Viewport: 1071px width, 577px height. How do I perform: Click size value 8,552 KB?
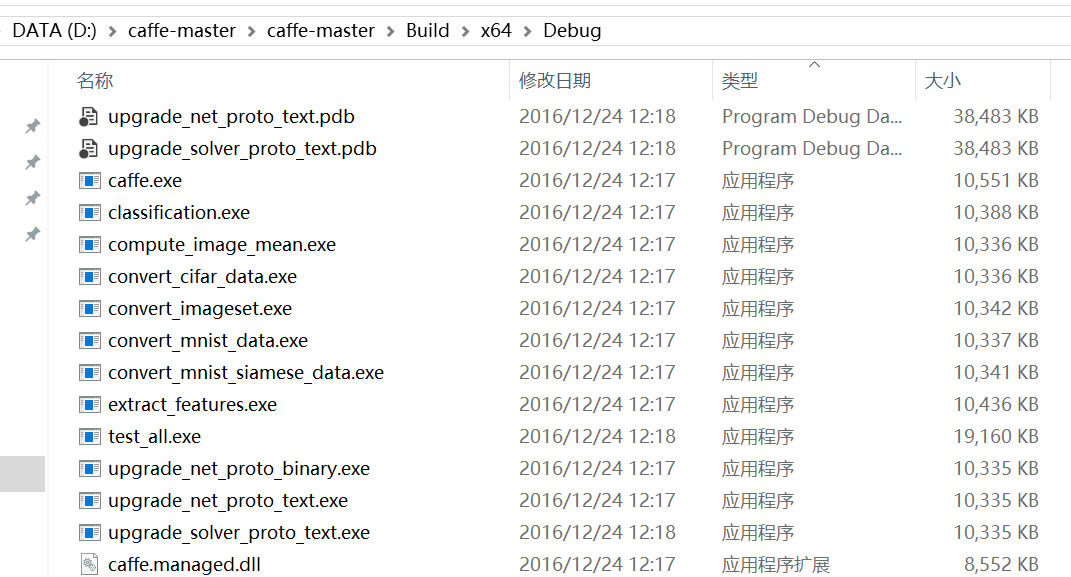pos(1001,565)
